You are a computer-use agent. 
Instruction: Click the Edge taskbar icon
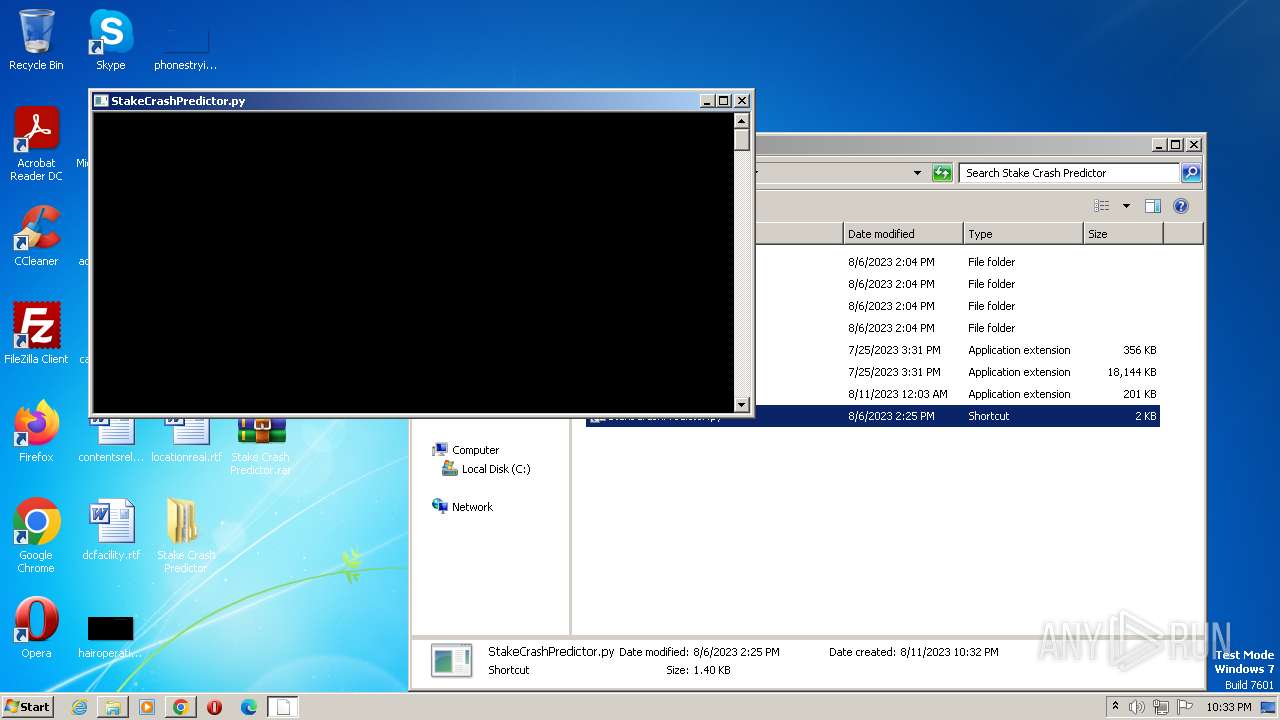coord(249,707)
